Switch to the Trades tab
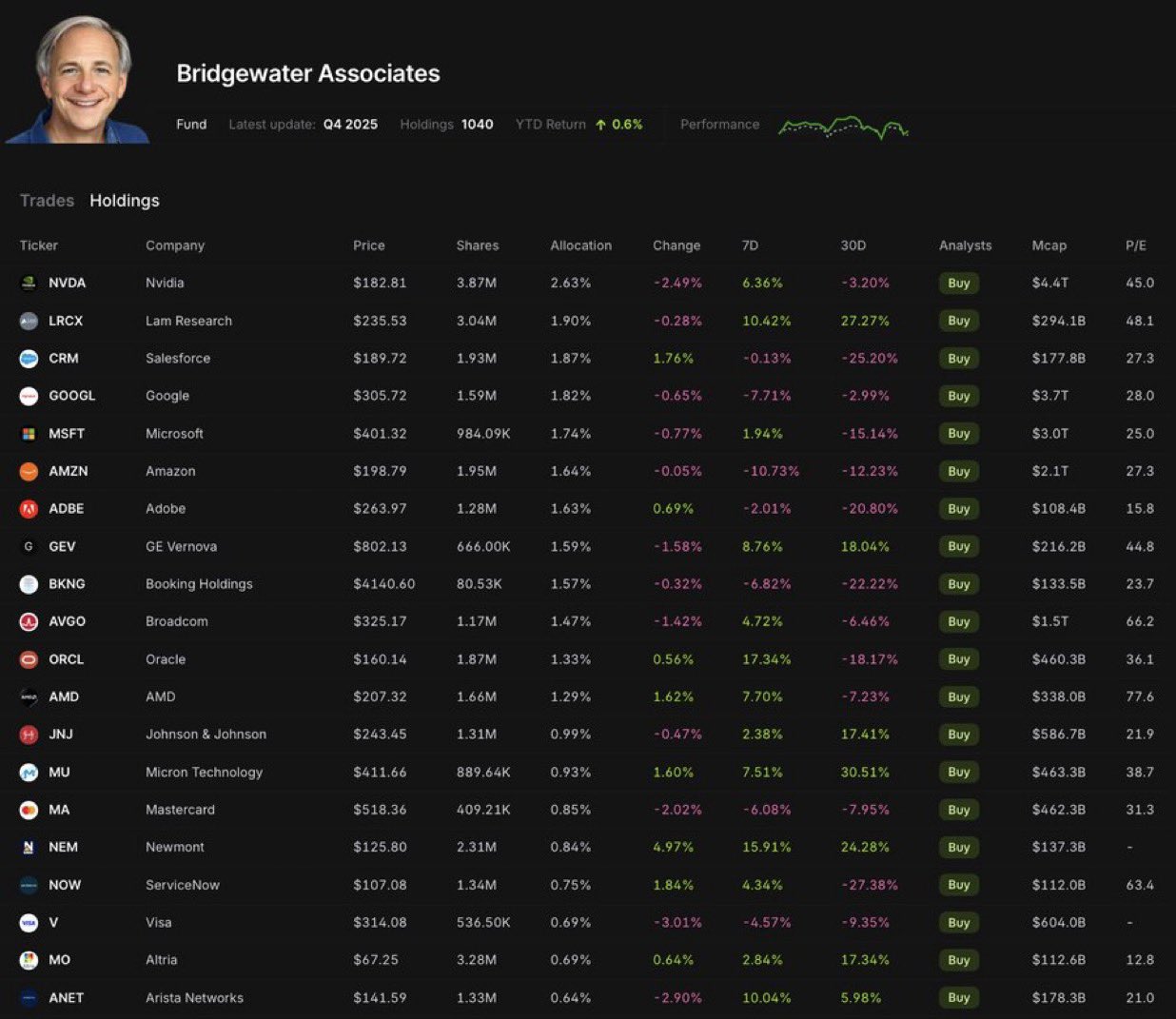The height and width of the screenshot is (1019, 1176). coord(47,201)
